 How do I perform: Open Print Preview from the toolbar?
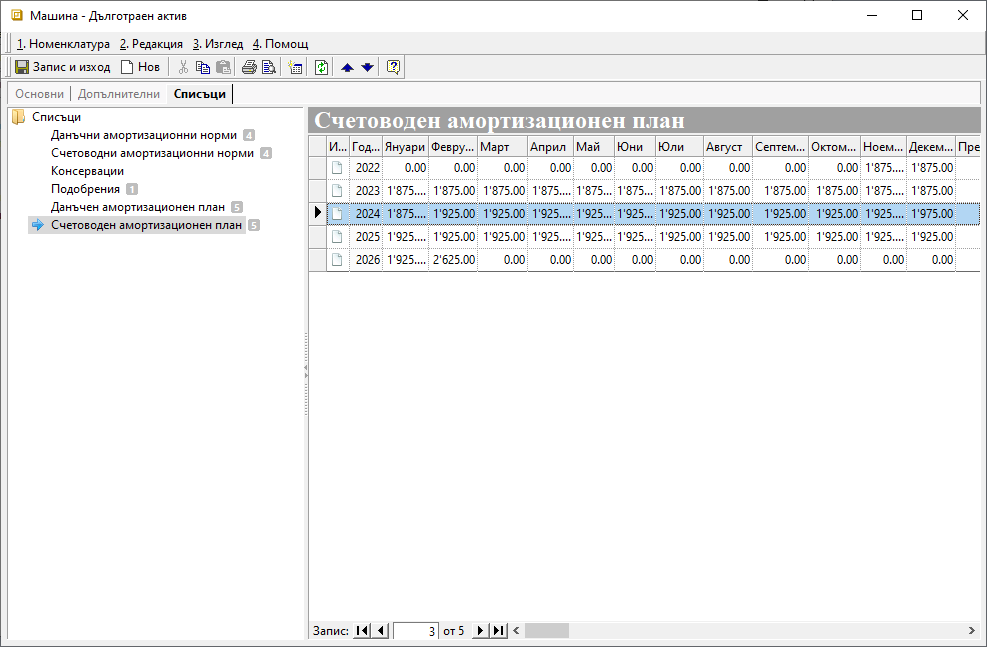pos(268,67)
